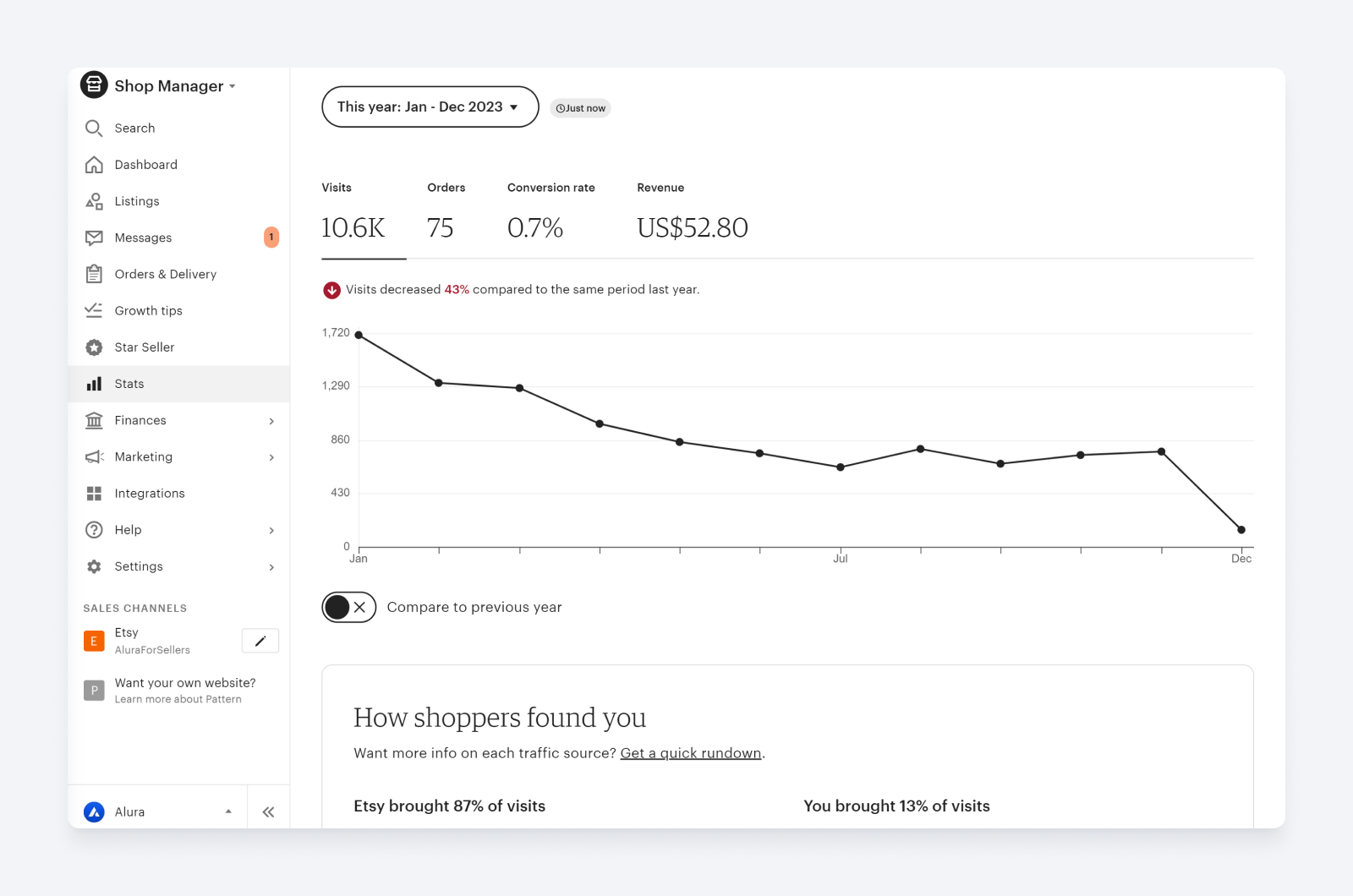
Task: Expand the Finances submenu chevron
Action: (x=271, y=421)
